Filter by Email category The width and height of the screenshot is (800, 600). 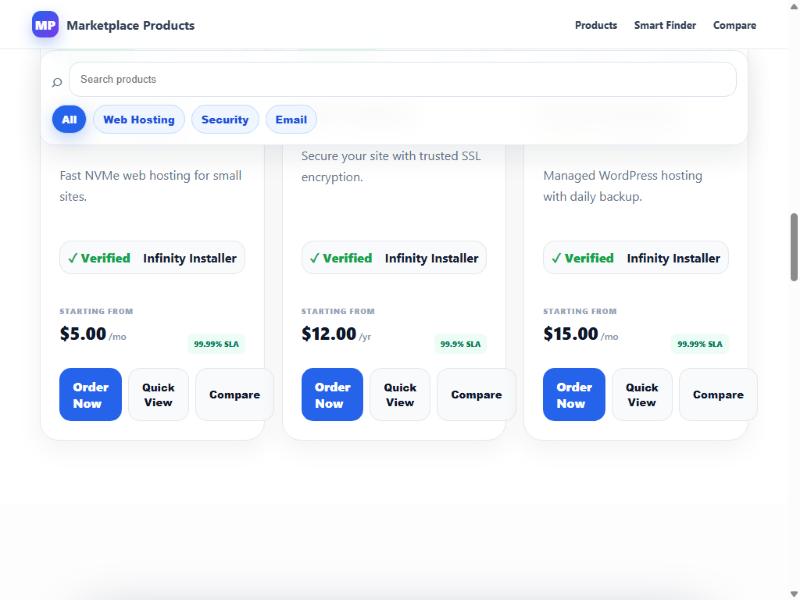coord(291,119)
